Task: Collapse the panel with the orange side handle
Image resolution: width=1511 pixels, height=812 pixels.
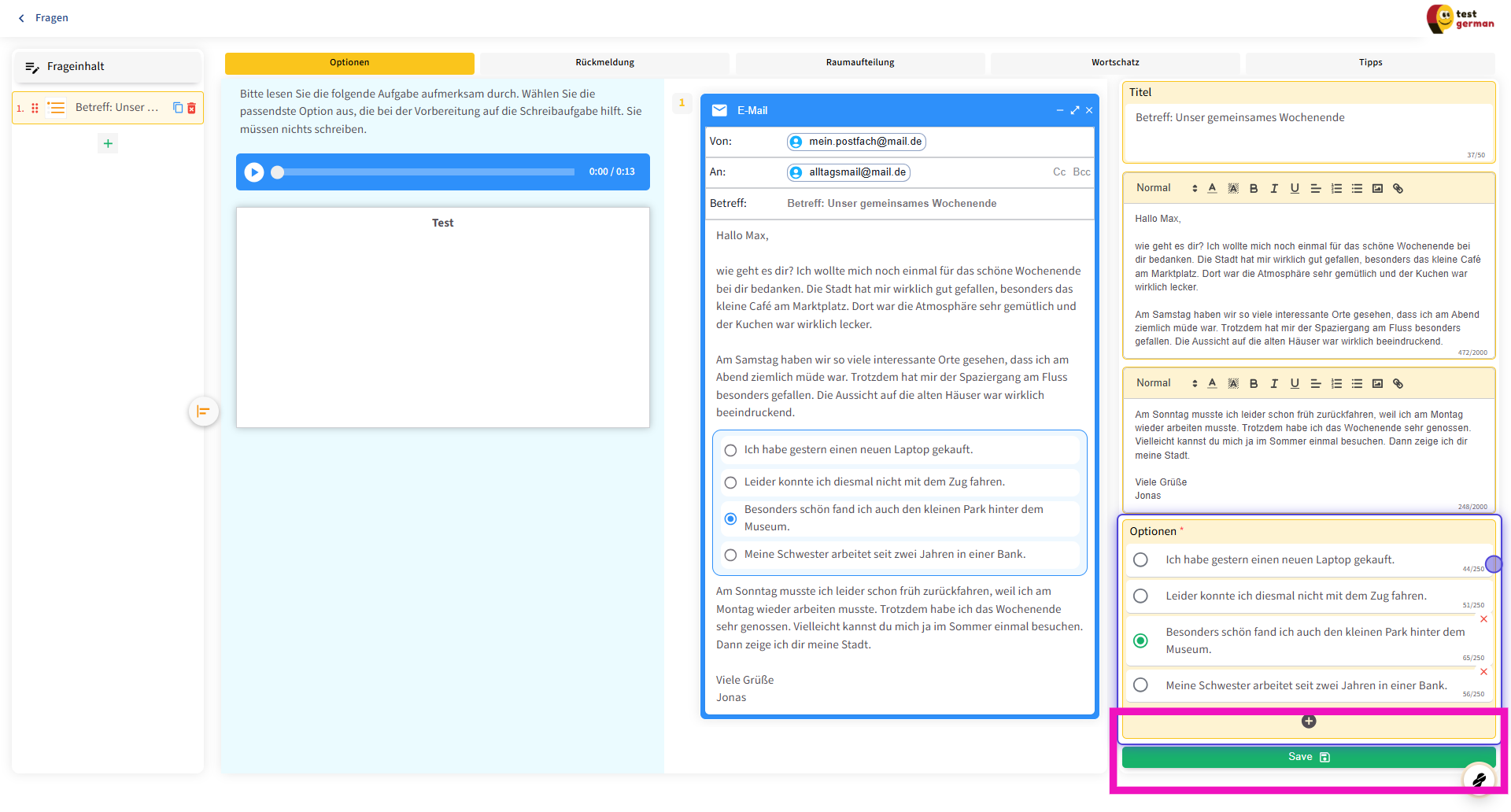Action: pos(203,411)
